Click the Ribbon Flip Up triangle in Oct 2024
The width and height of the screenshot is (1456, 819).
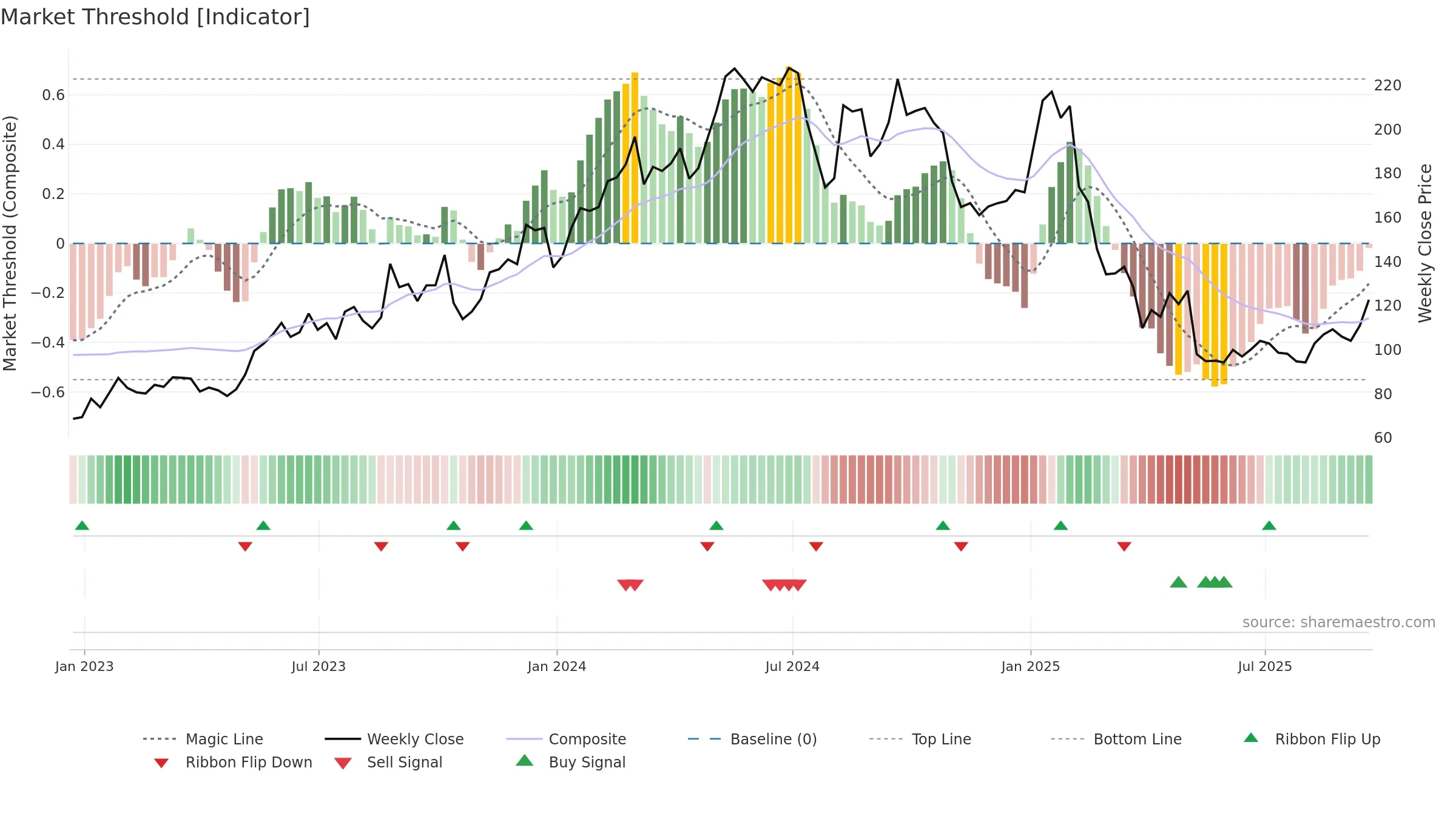(943, 525)
